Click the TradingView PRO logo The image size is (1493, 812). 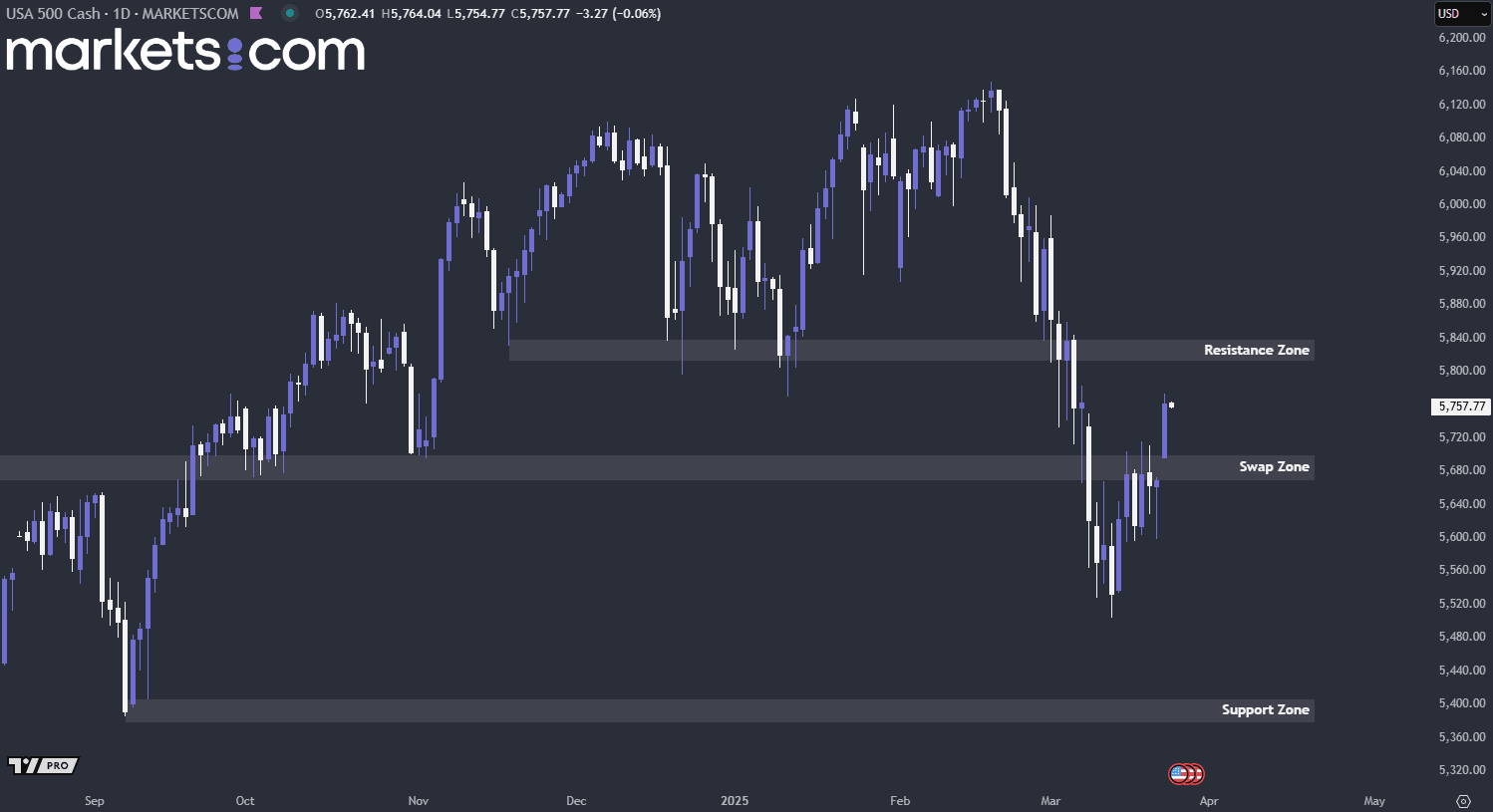(x=43, y=765)
